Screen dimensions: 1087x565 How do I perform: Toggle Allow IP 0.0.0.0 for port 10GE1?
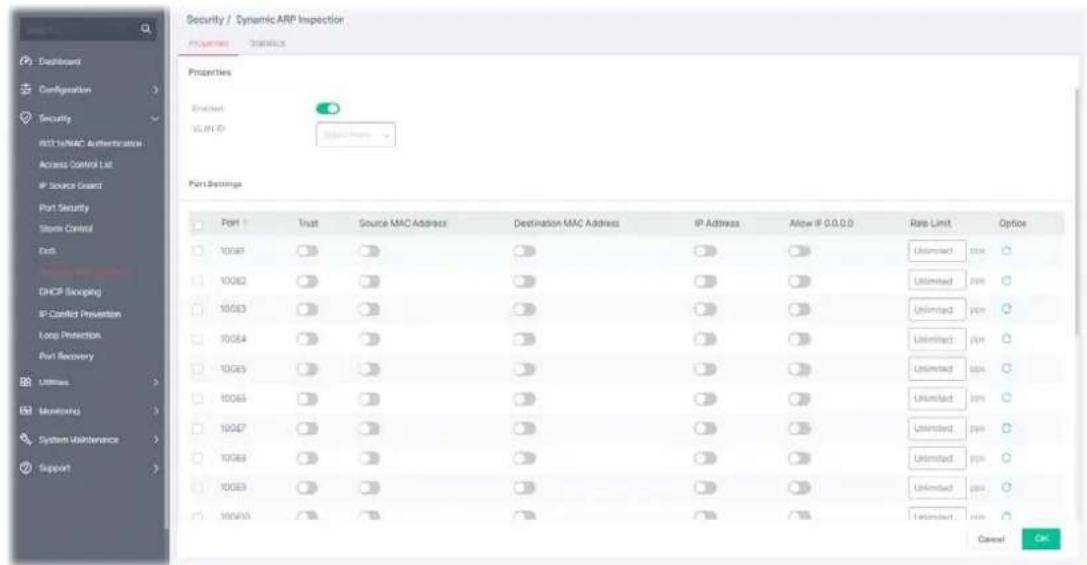(799, 251)
